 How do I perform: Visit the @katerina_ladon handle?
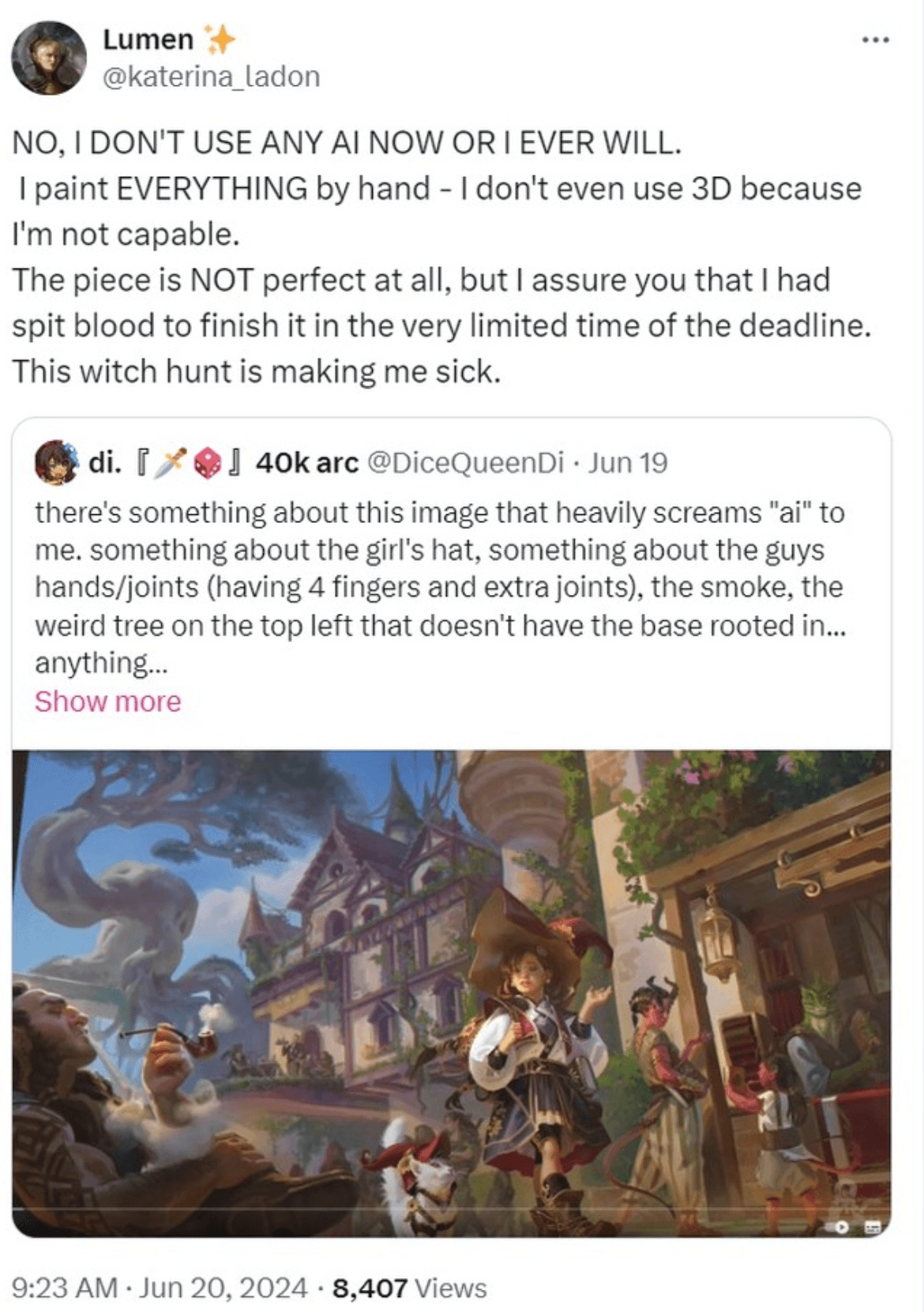pos(211,77)
